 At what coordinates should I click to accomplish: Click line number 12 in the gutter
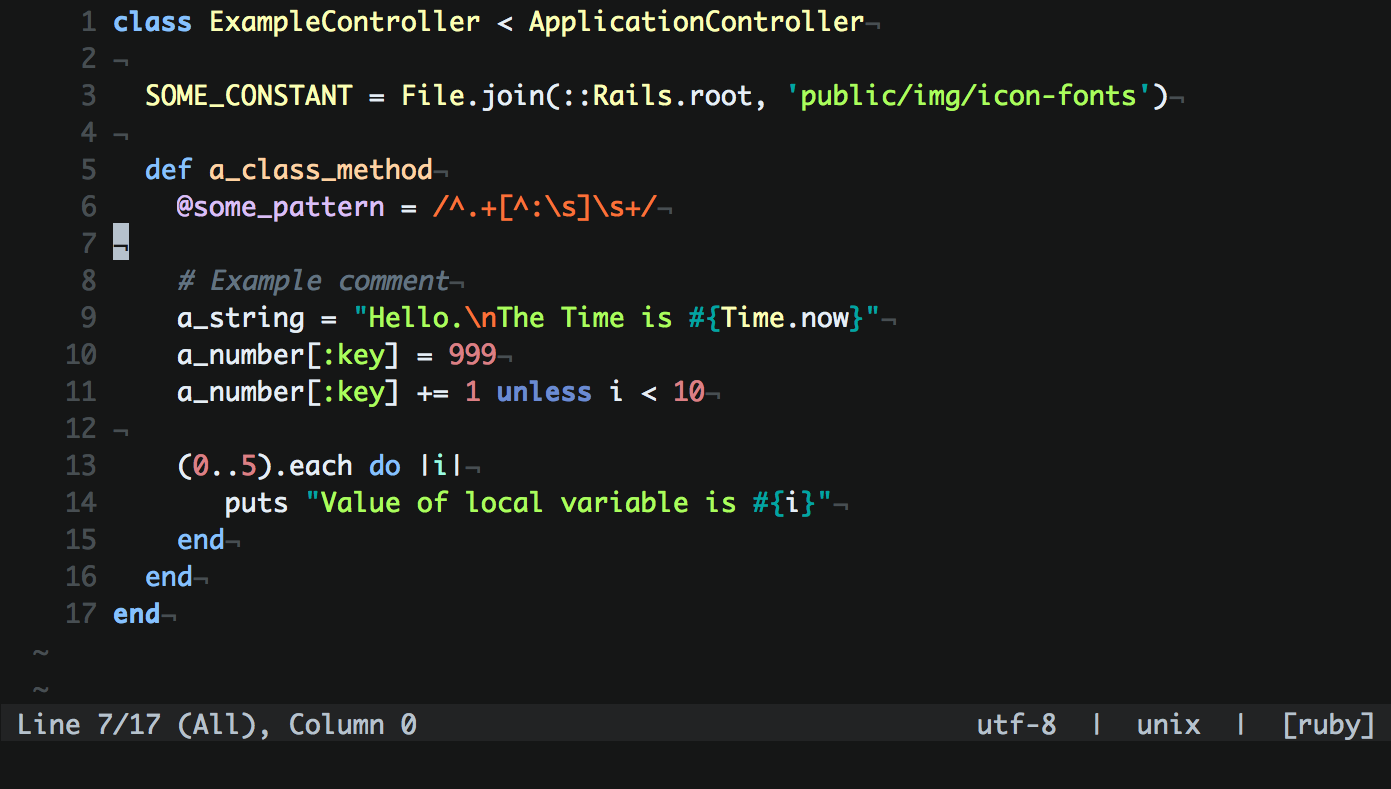81,429
